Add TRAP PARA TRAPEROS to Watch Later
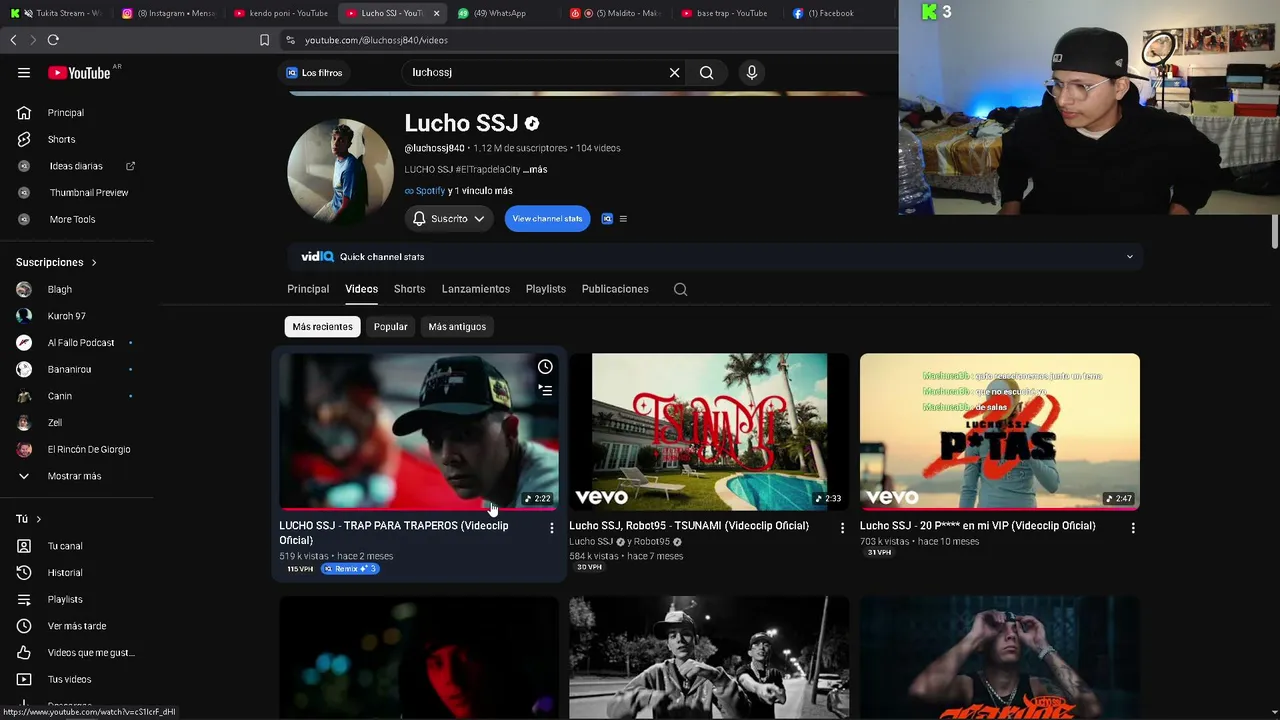This screenshot has width=1280, height=720. coord(545,367)
